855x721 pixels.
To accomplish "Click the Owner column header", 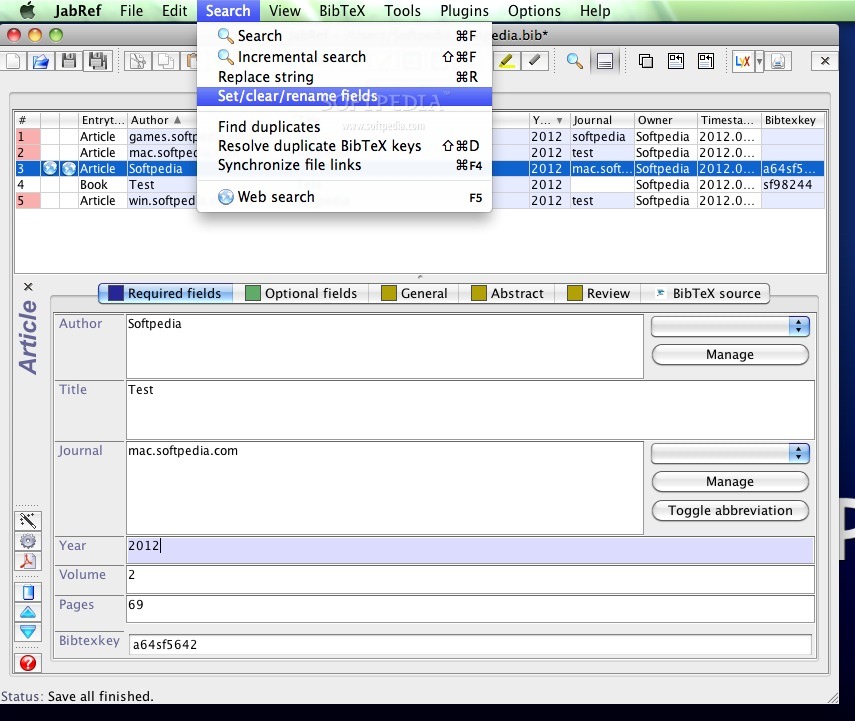I will point(665,120).
